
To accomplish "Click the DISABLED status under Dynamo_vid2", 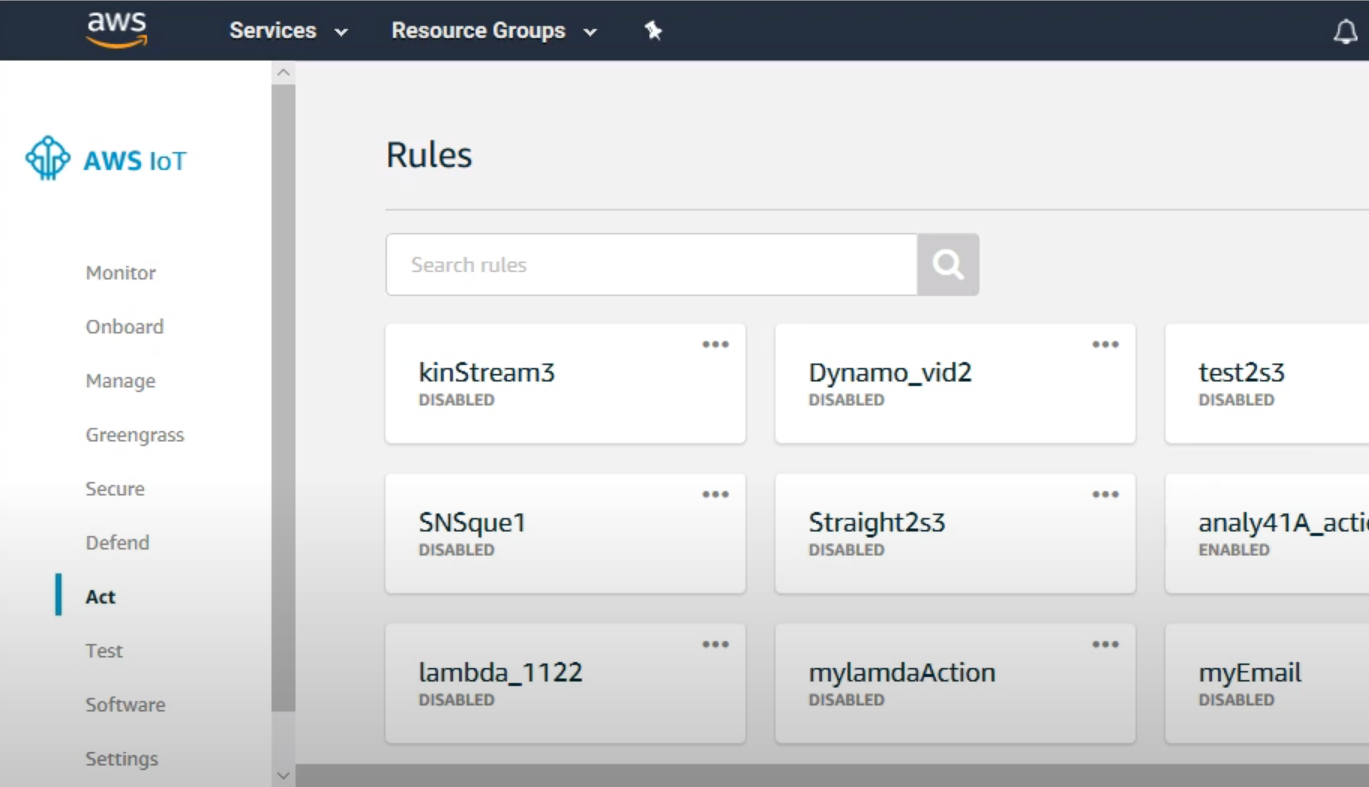I will [x=846, y=400].
